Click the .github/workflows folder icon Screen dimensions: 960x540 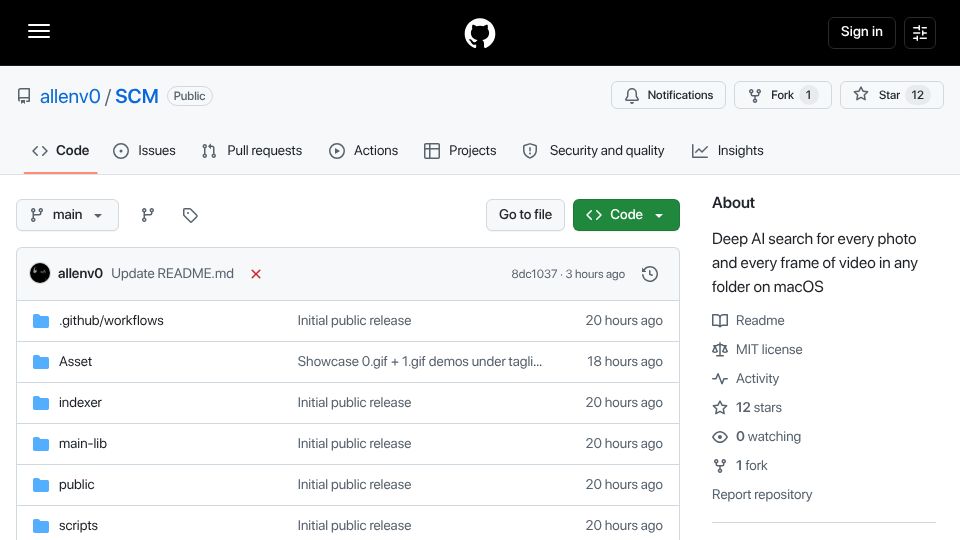[x=40, y=320]
